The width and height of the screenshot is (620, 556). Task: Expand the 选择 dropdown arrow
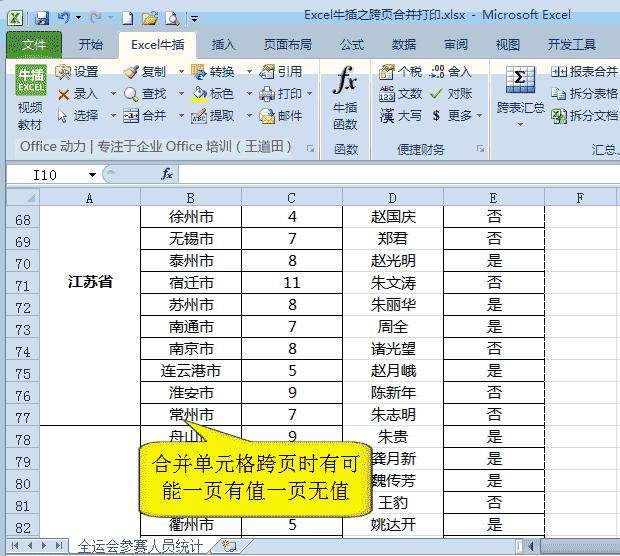tap(113, 116)
